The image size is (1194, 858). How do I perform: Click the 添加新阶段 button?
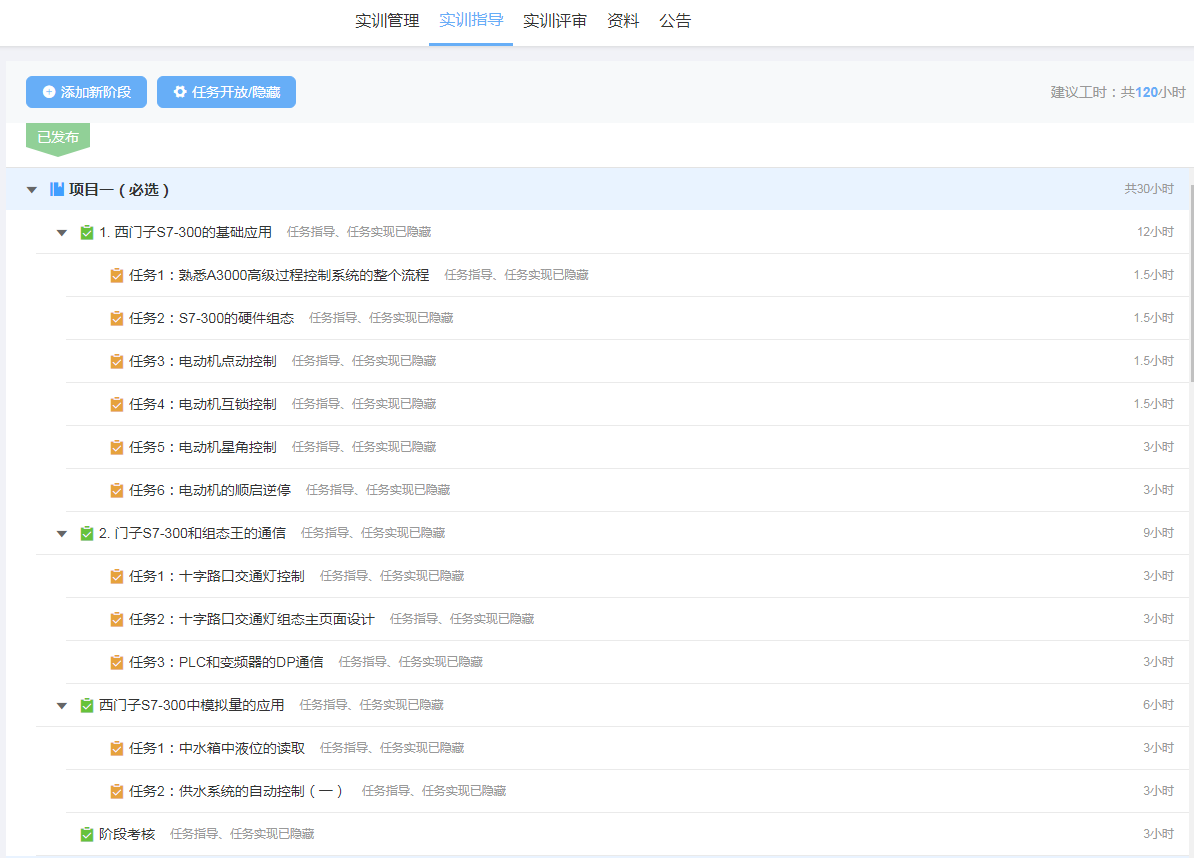point(86,92)
